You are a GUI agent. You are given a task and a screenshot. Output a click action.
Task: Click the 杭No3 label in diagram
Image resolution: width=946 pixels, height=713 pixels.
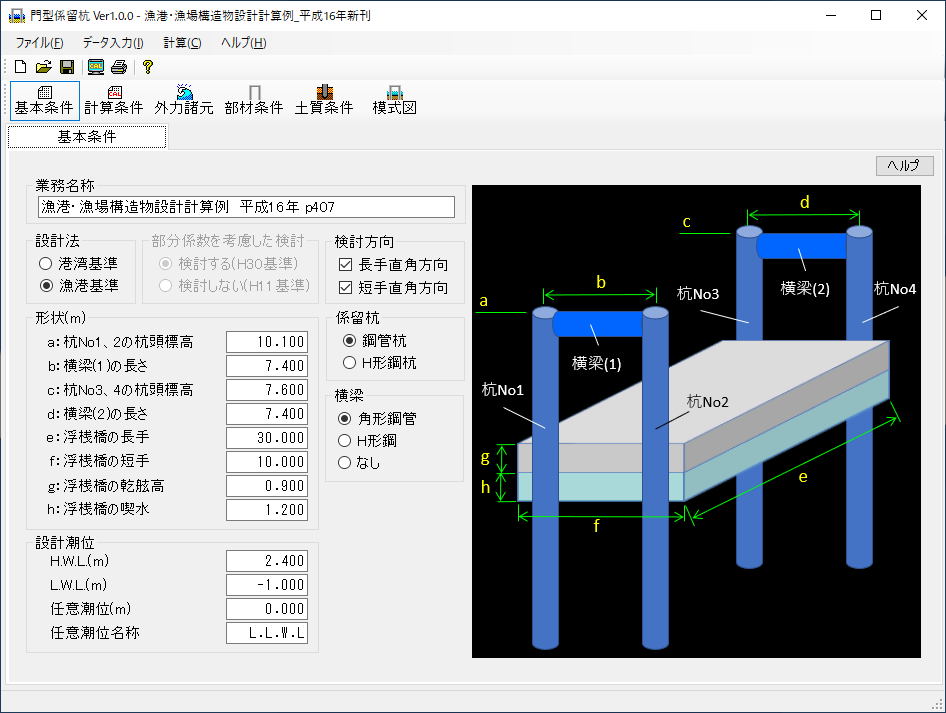[x=698, y=294]
